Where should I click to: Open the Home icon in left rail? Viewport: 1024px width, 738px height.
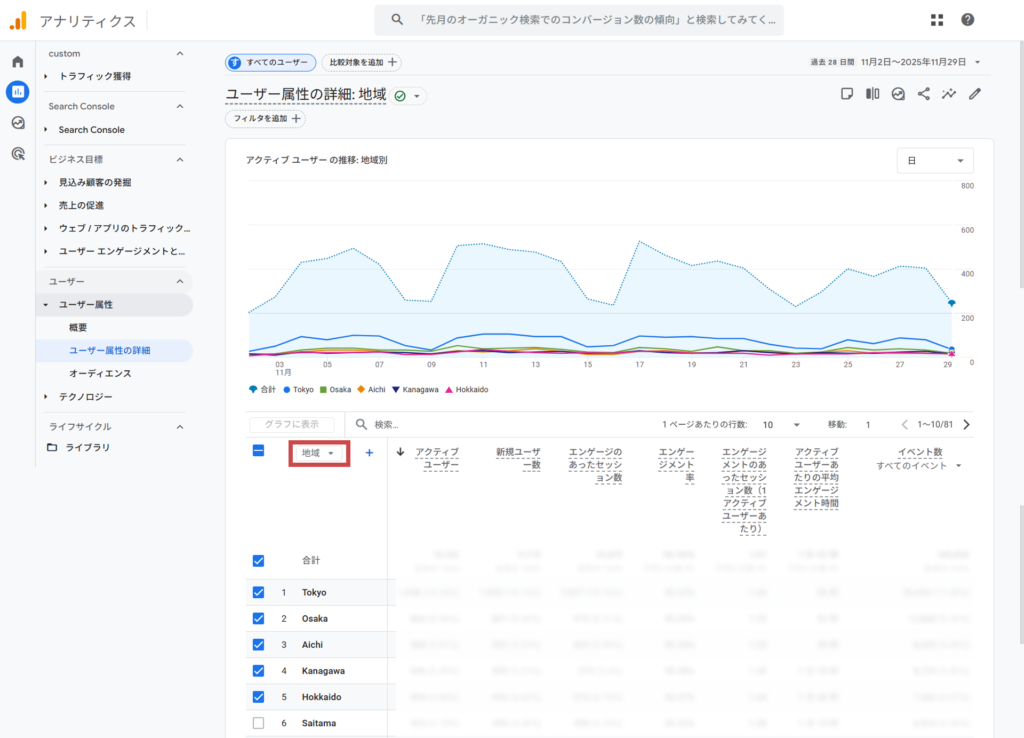(x=17, y=62)
